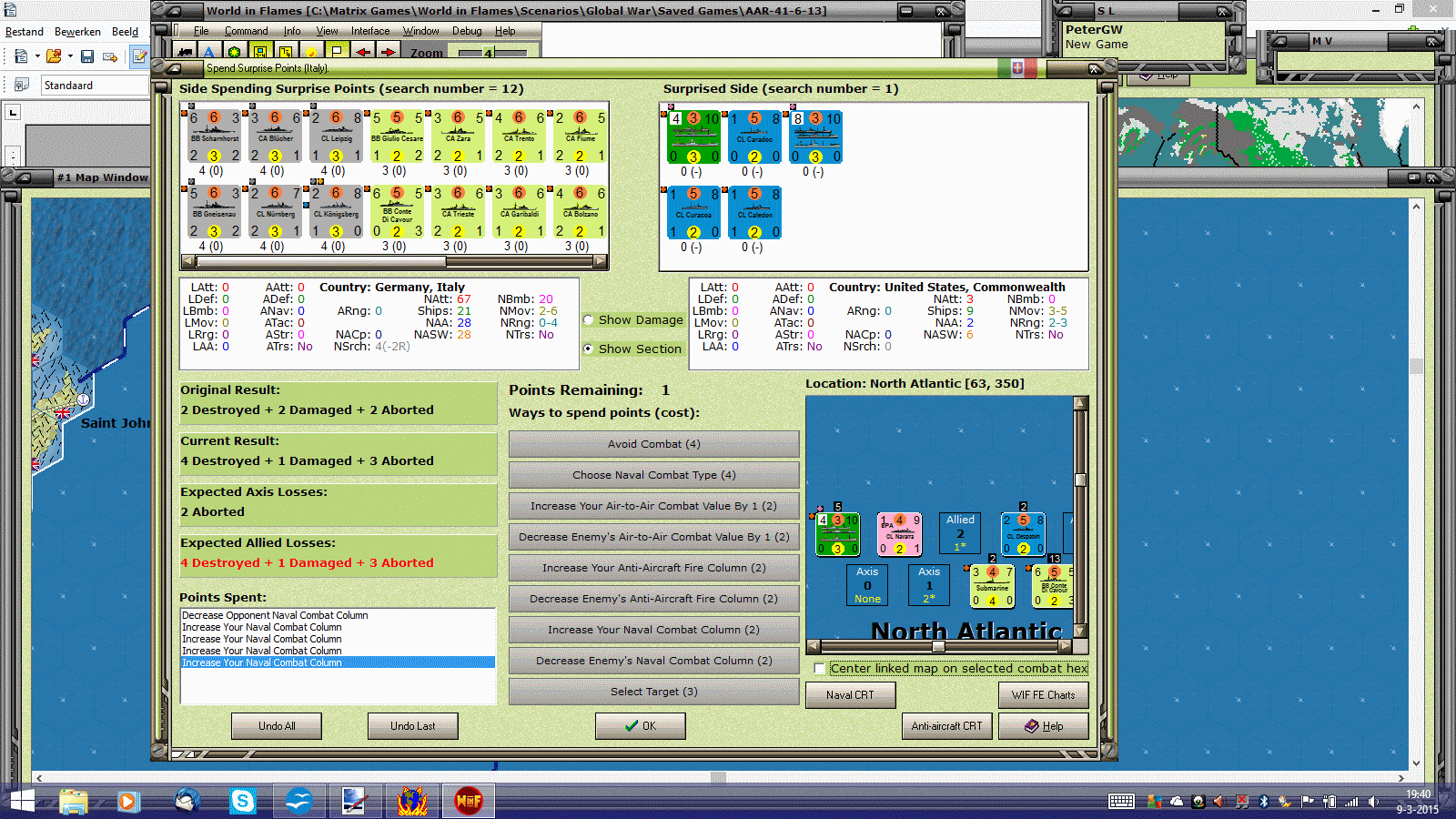1456x819 pixels.
Task: Click the Undo Last button
Action: [x=413, y=726]
